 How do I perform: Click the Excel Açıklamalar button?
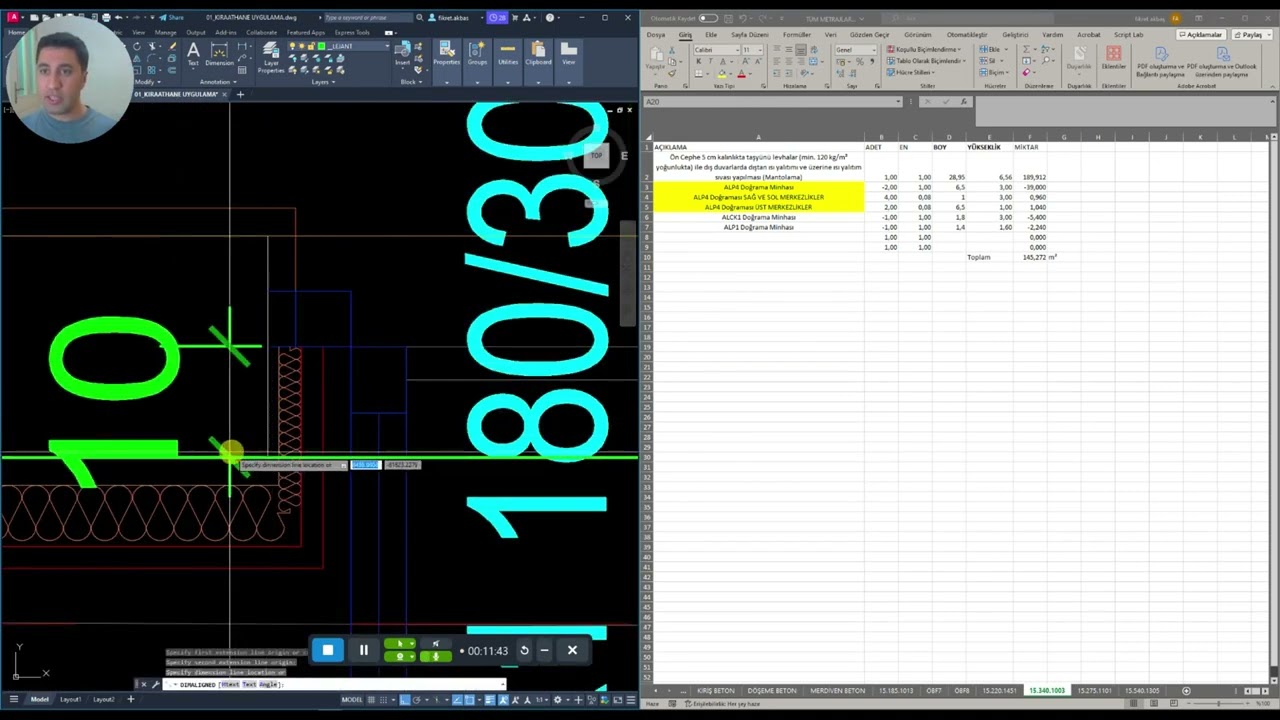[x=1200, y=34]
